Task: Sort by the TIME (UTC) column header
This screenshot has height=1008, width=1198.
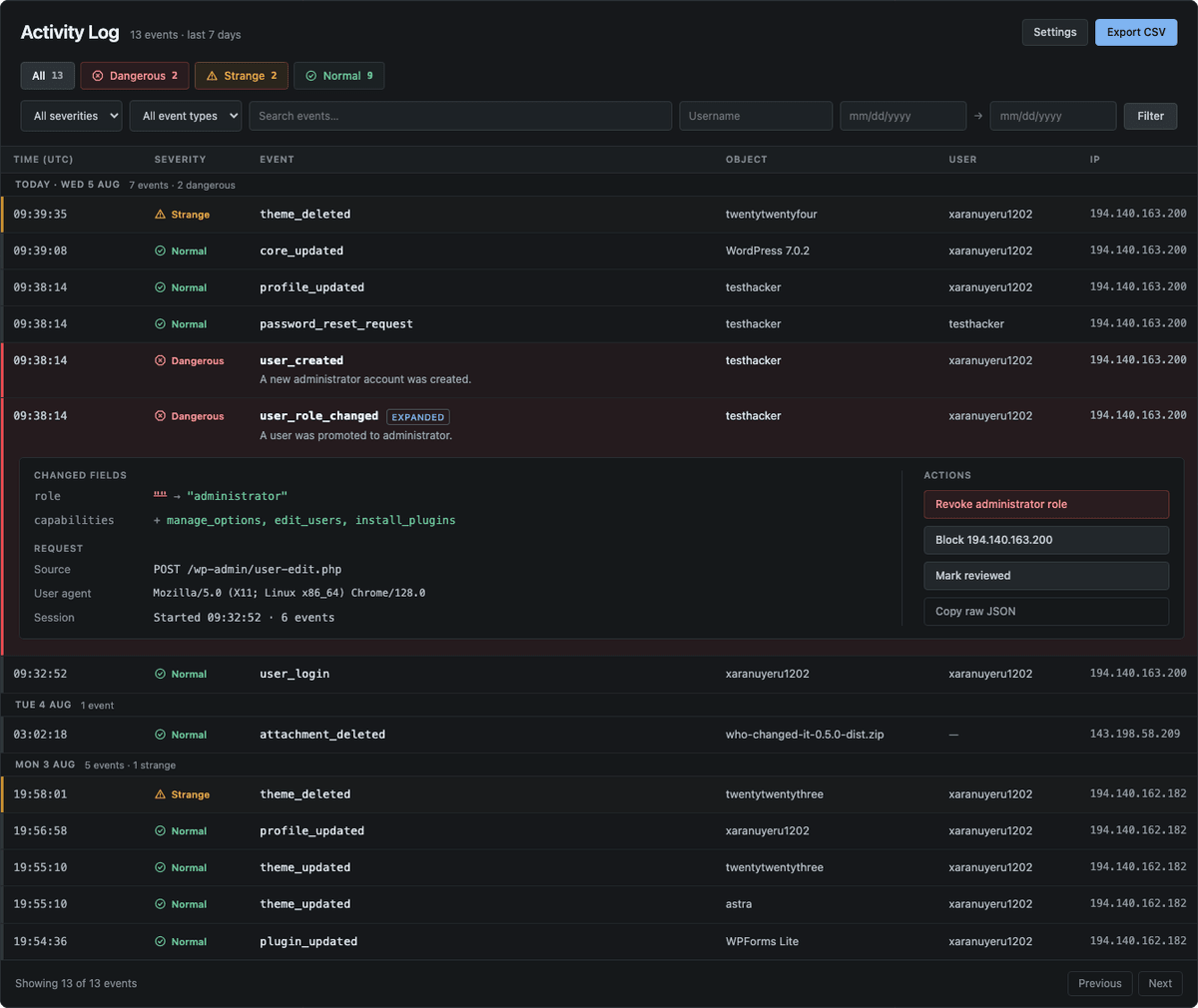Action: click(x=43, y=160)
